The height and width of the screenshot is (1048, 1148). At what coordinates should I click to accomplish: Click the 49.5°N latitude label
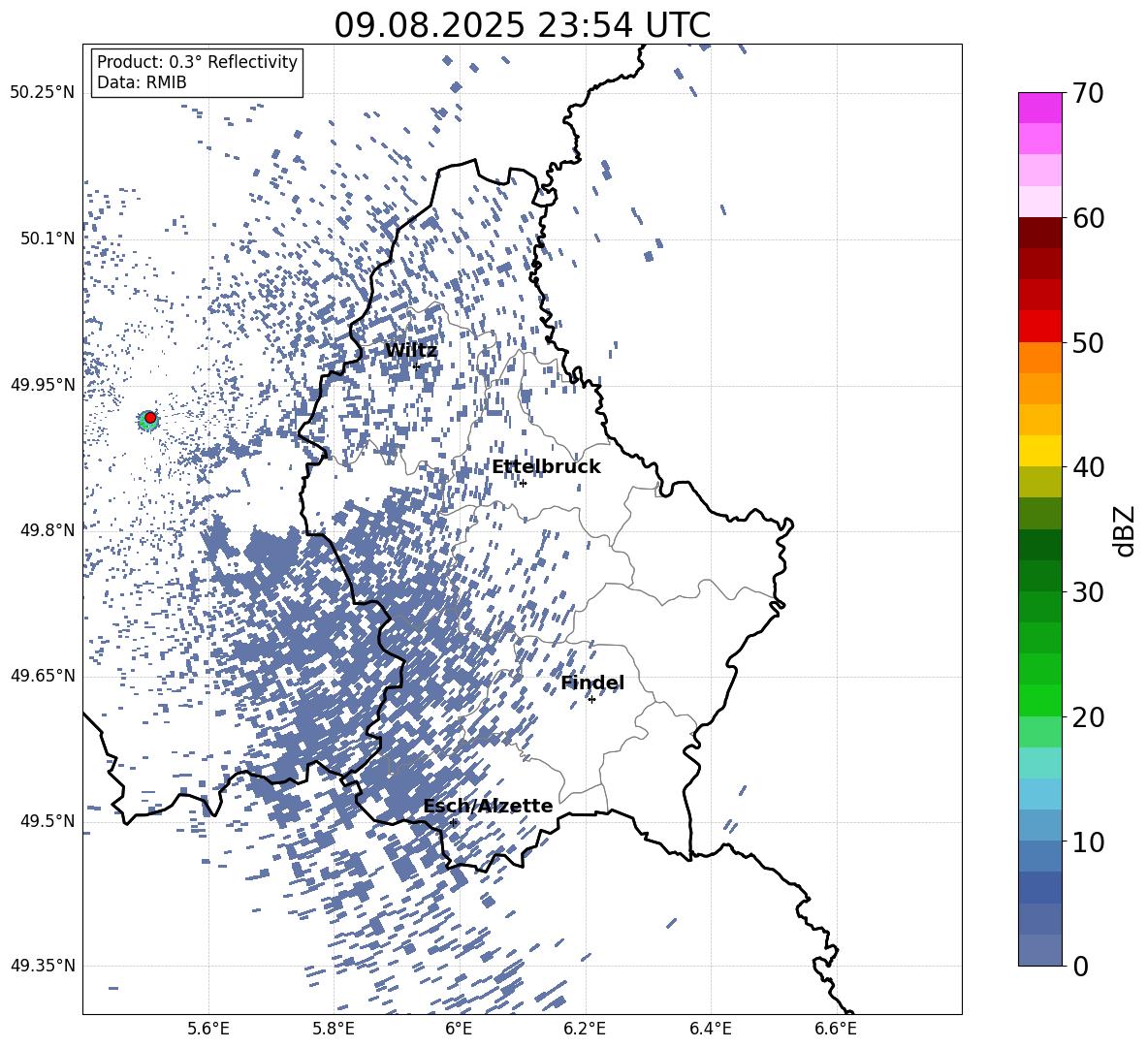pos(48,821)
